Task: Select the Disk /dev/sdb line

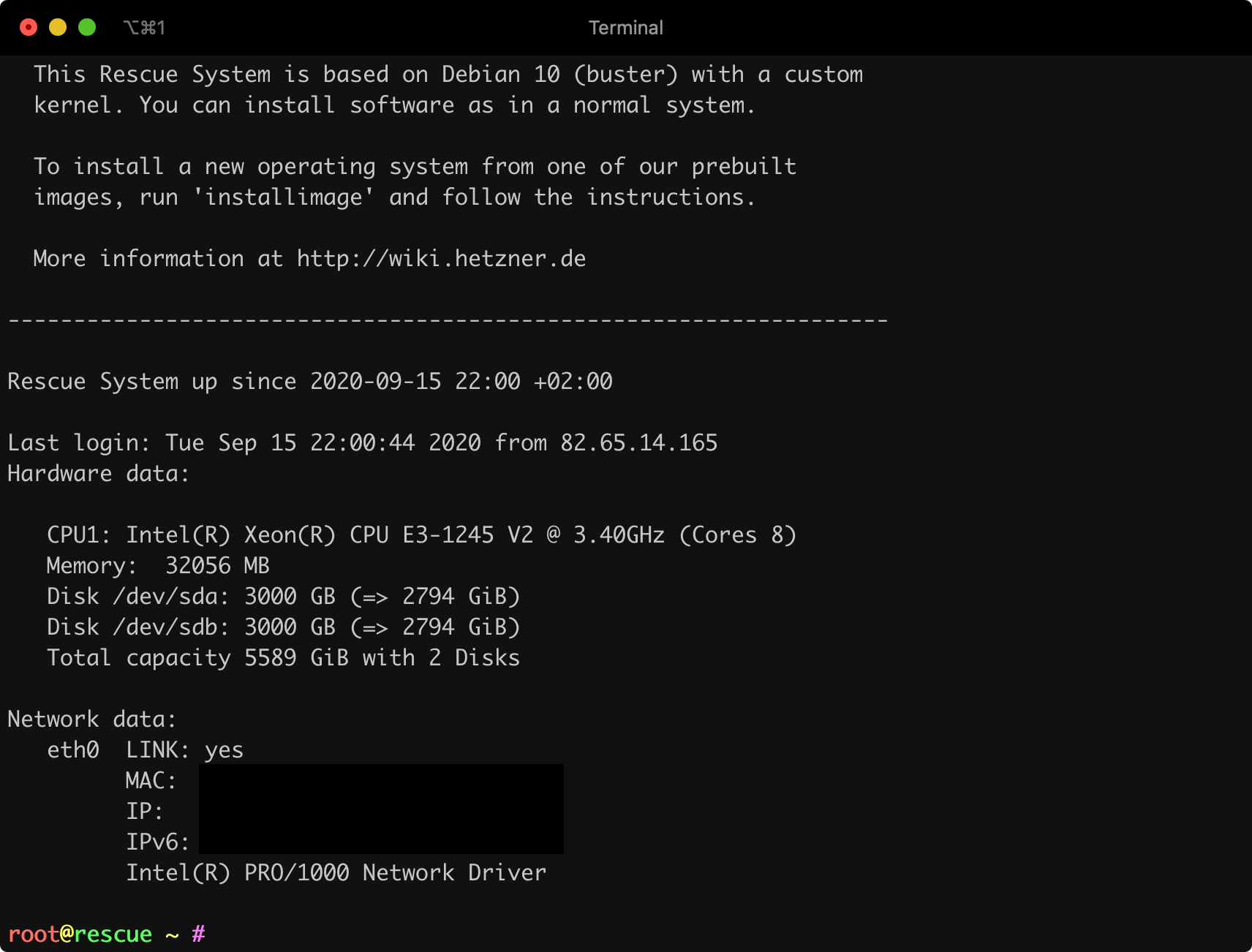Action: [283, 627]
